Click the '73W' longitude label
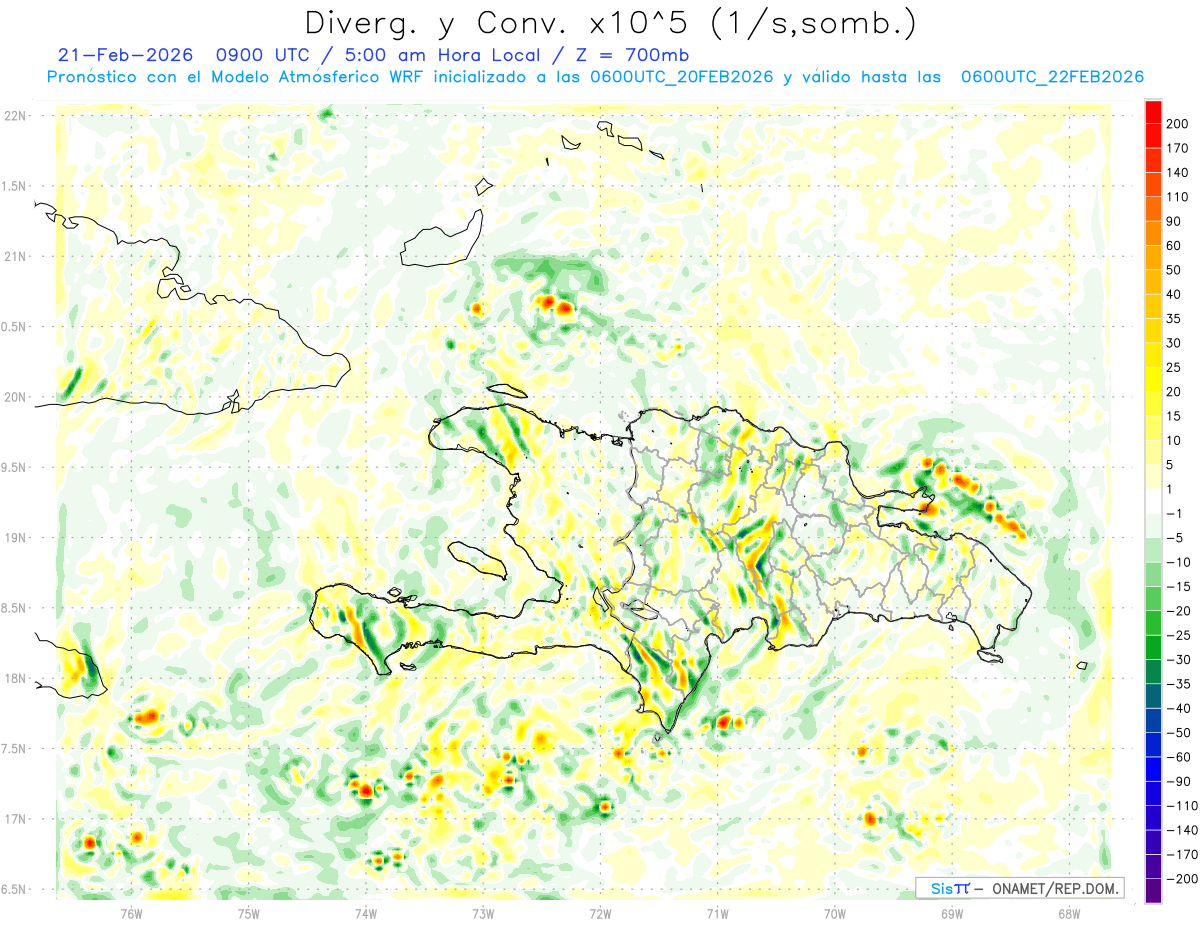The height and width of the screenshot is (927, 1200). 482,912
